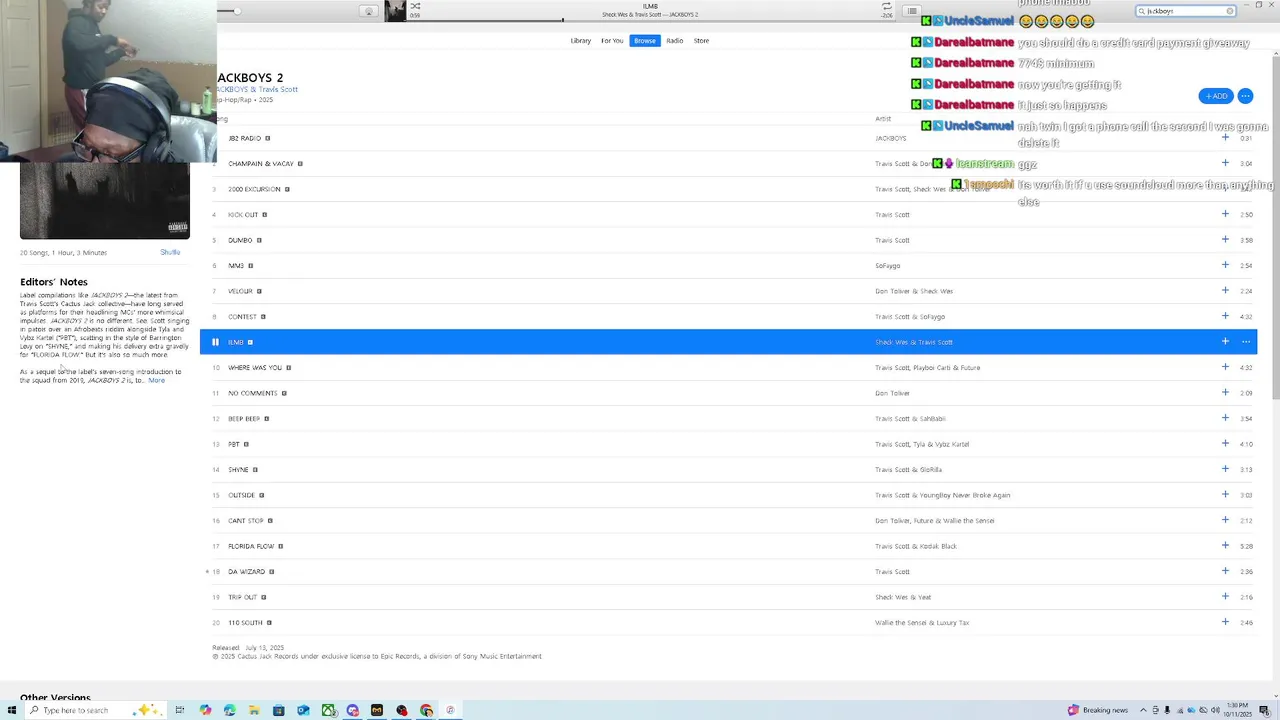Toggle shuffle in the player bar
This screenshot has width=1280, height=720.
click(415, 6)
